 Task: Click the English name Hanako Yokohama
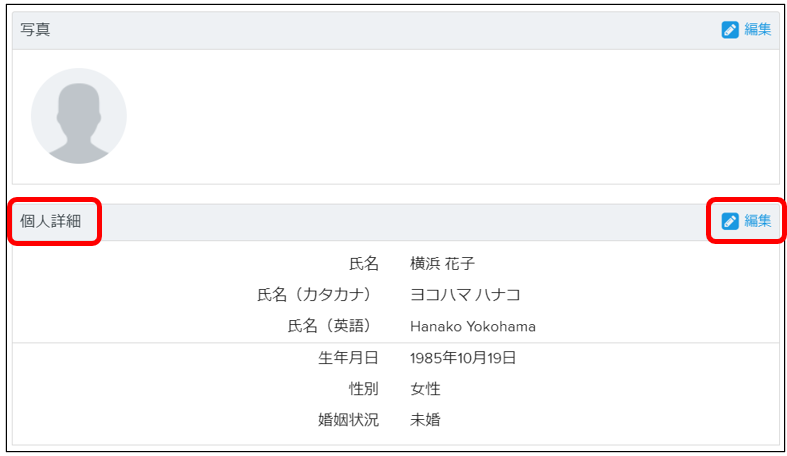473,327
